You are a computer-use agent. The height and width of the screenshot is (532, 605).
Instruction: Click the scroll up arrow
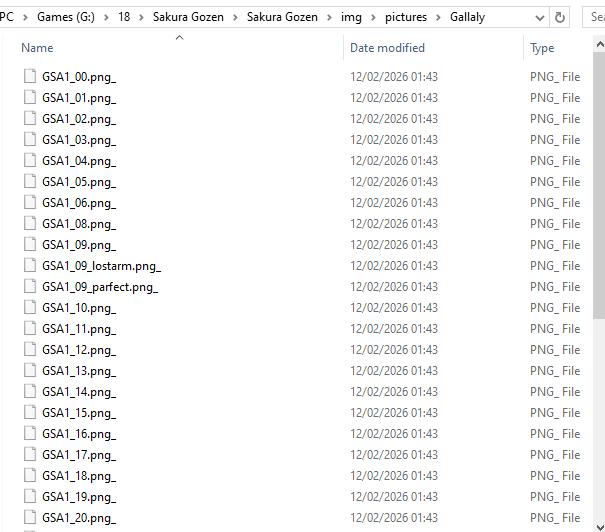[600, 45]
